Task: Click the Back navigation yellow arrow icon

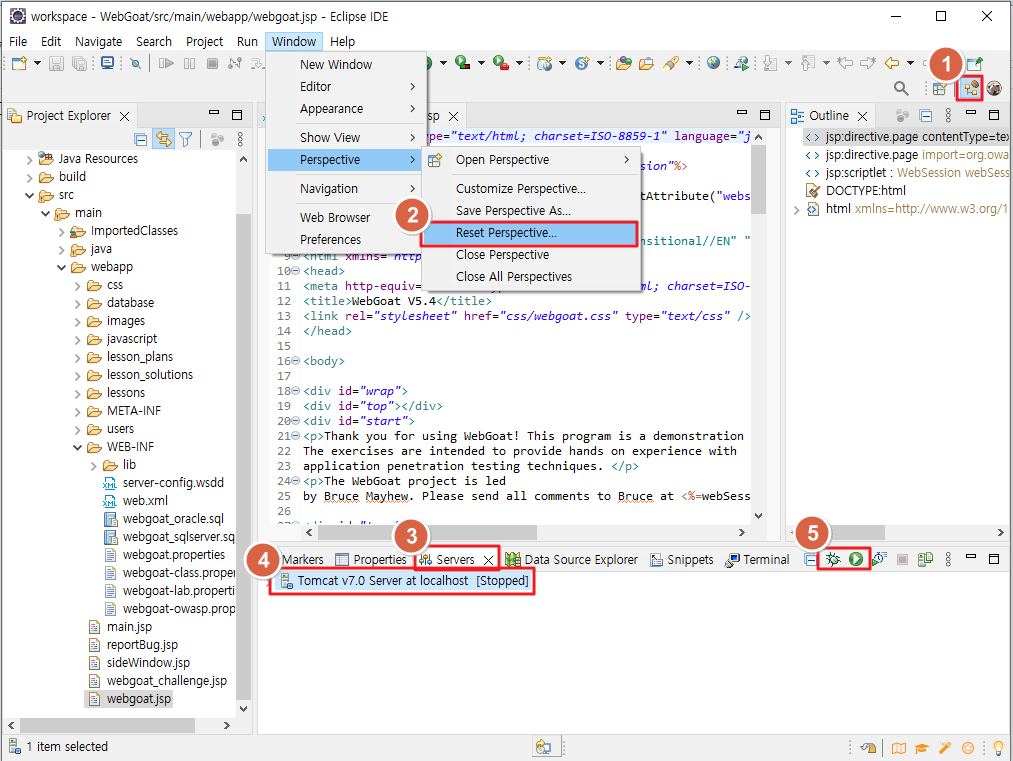Action: (x=892, y=63)
